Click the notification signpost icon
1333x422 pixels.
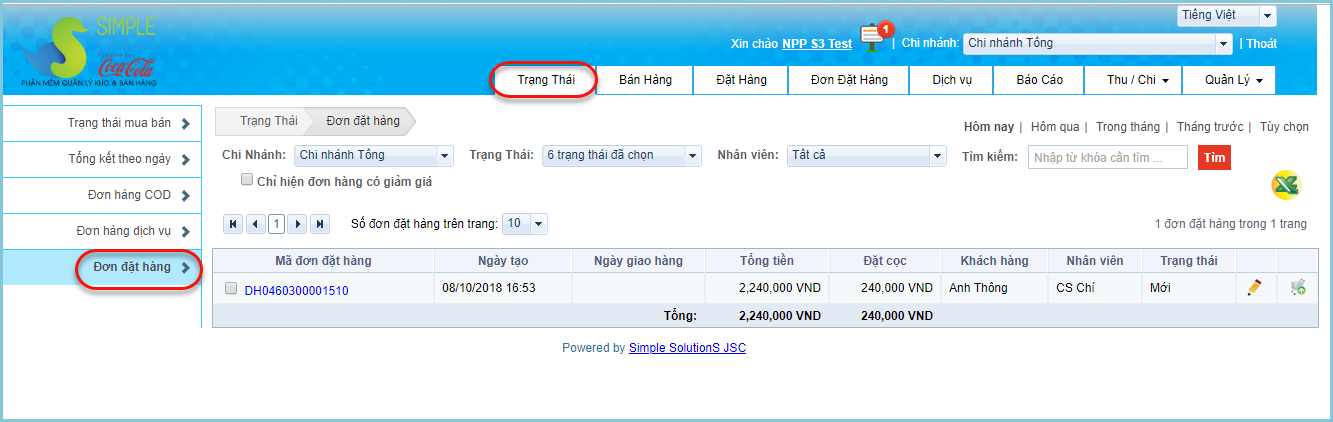[x=874, y=37]
